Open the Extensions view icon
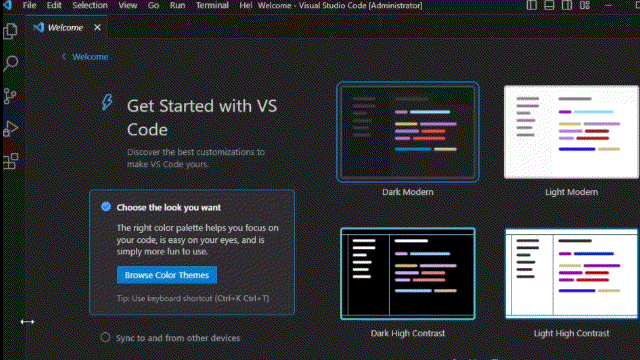 coord(11,161)
